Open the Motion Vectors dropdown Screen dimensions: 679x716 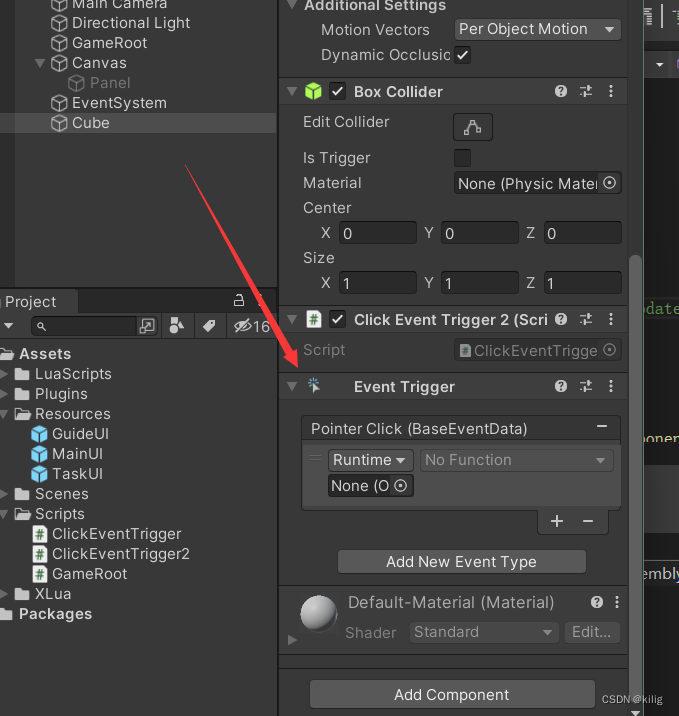coord(537,30)
